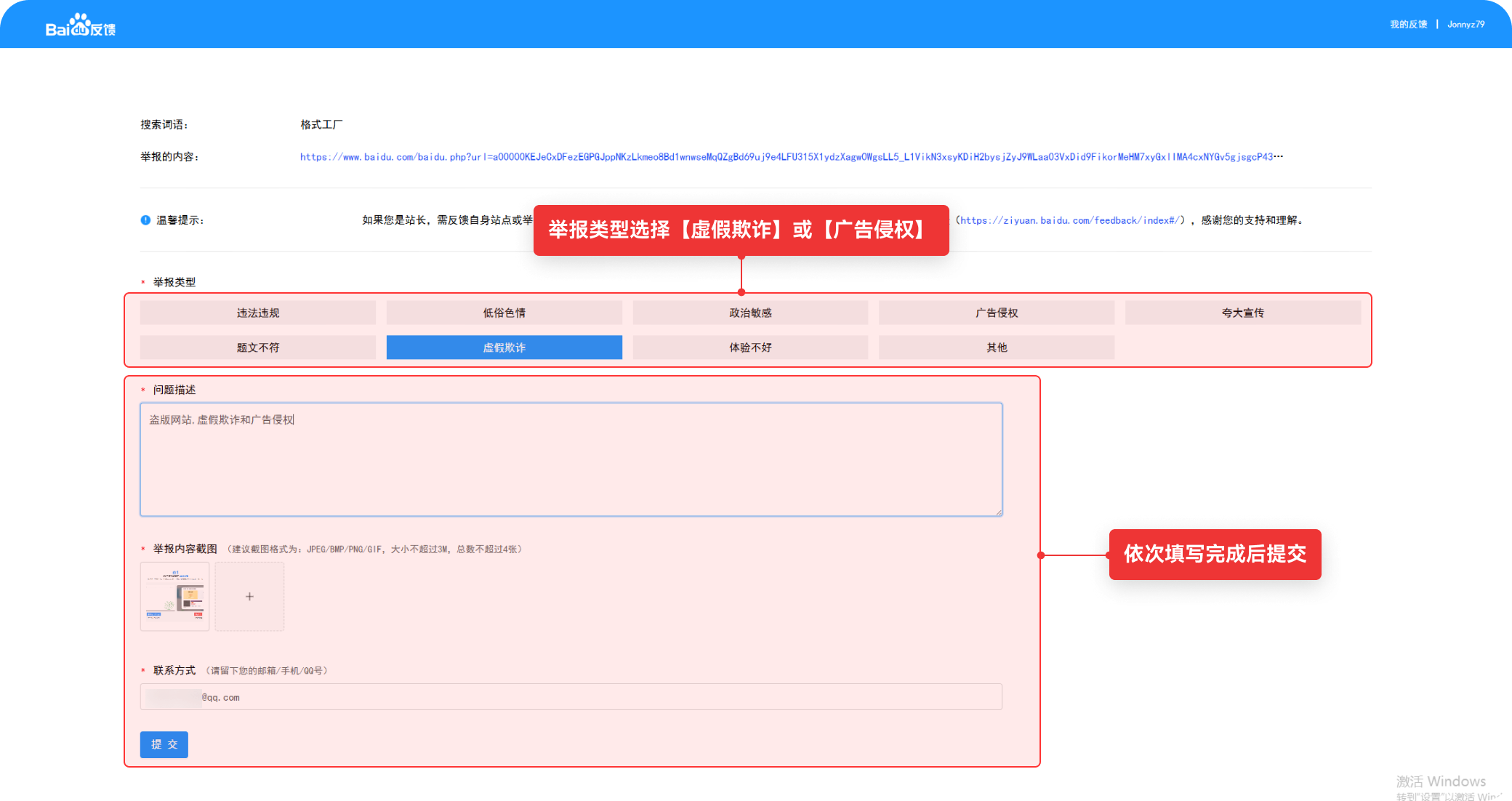Screen dimensions: 1512x801
Task: Choose 广告侵权 as report type
Action: [x=996, y=313]
